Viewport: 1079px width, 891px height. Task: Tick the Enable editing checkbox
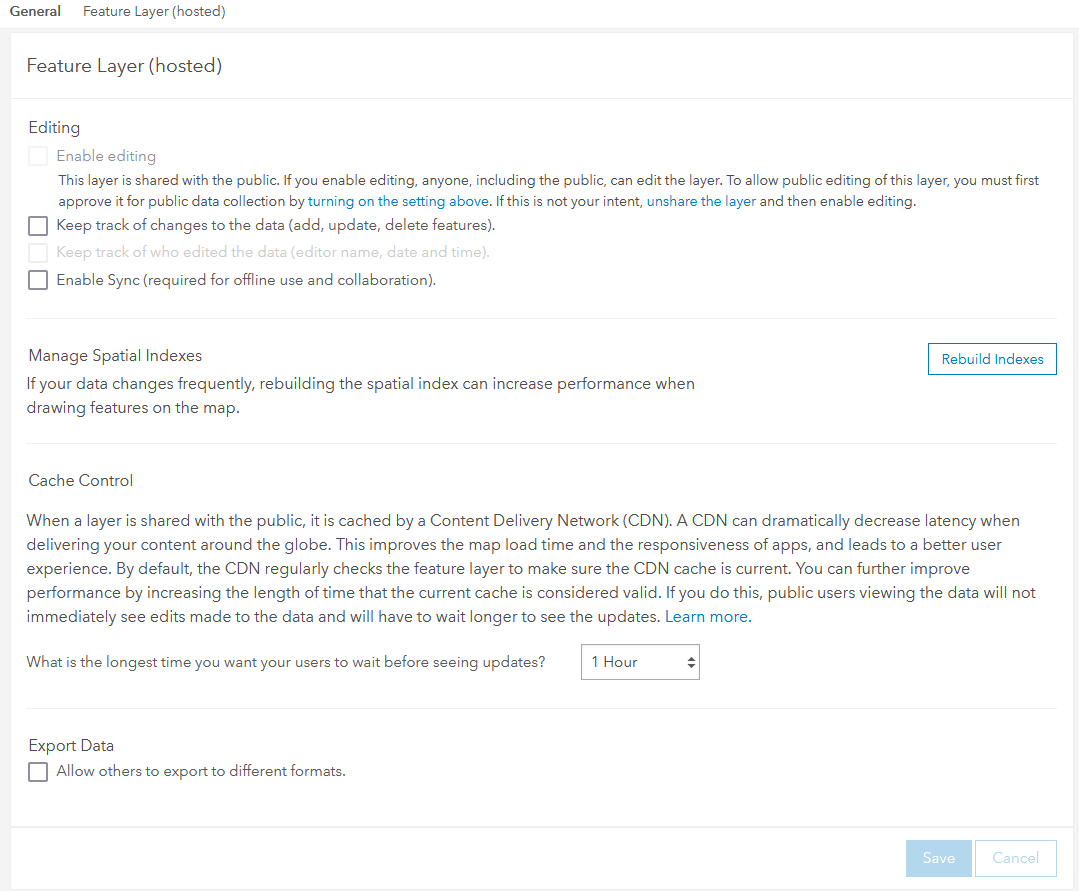point(38,156)
